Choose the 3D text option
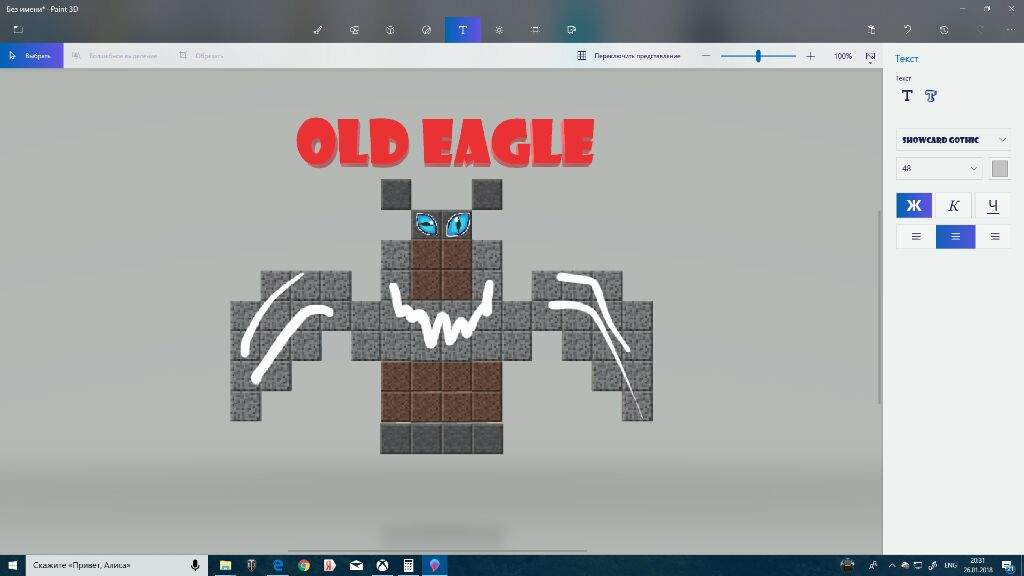Image resolution: width=1024 pixels, height=576 pixels. point(931,96)
